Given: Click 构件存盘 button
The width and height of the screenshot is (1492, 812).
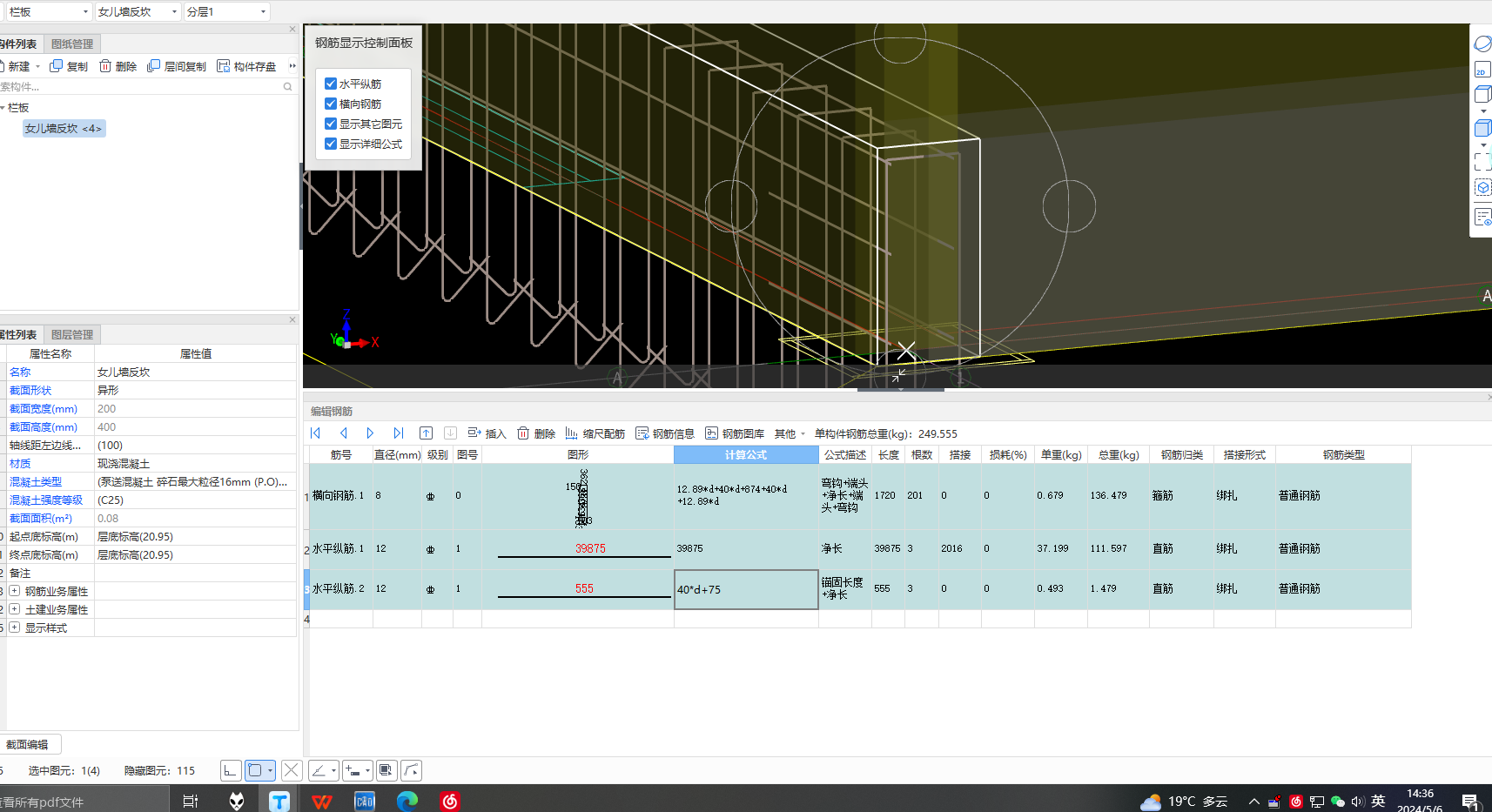Looking at the screenshot, I should click(x=246, y=66).
